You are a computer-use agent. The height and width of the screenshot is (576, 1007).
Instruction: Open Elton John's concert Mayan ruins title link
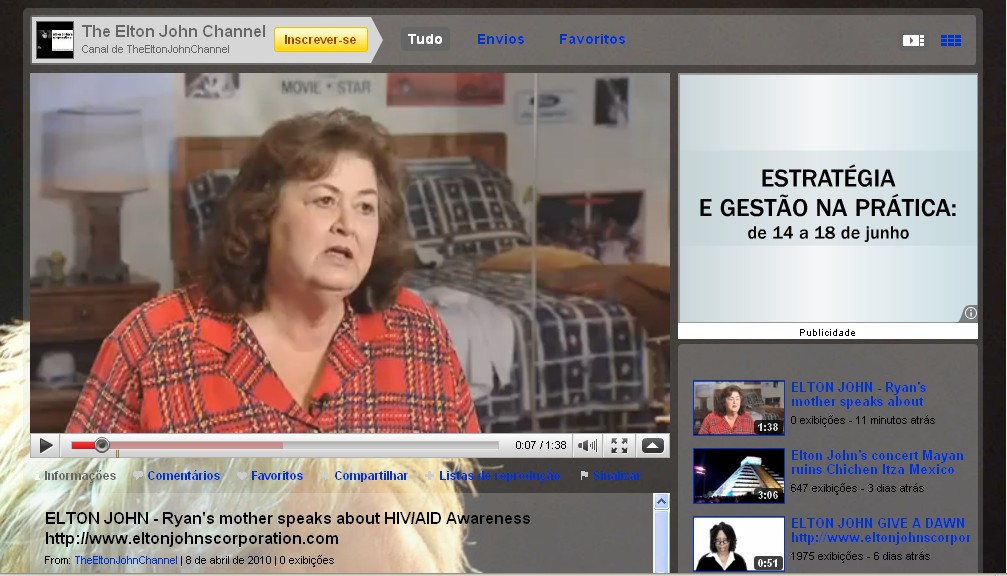point(877,462)
